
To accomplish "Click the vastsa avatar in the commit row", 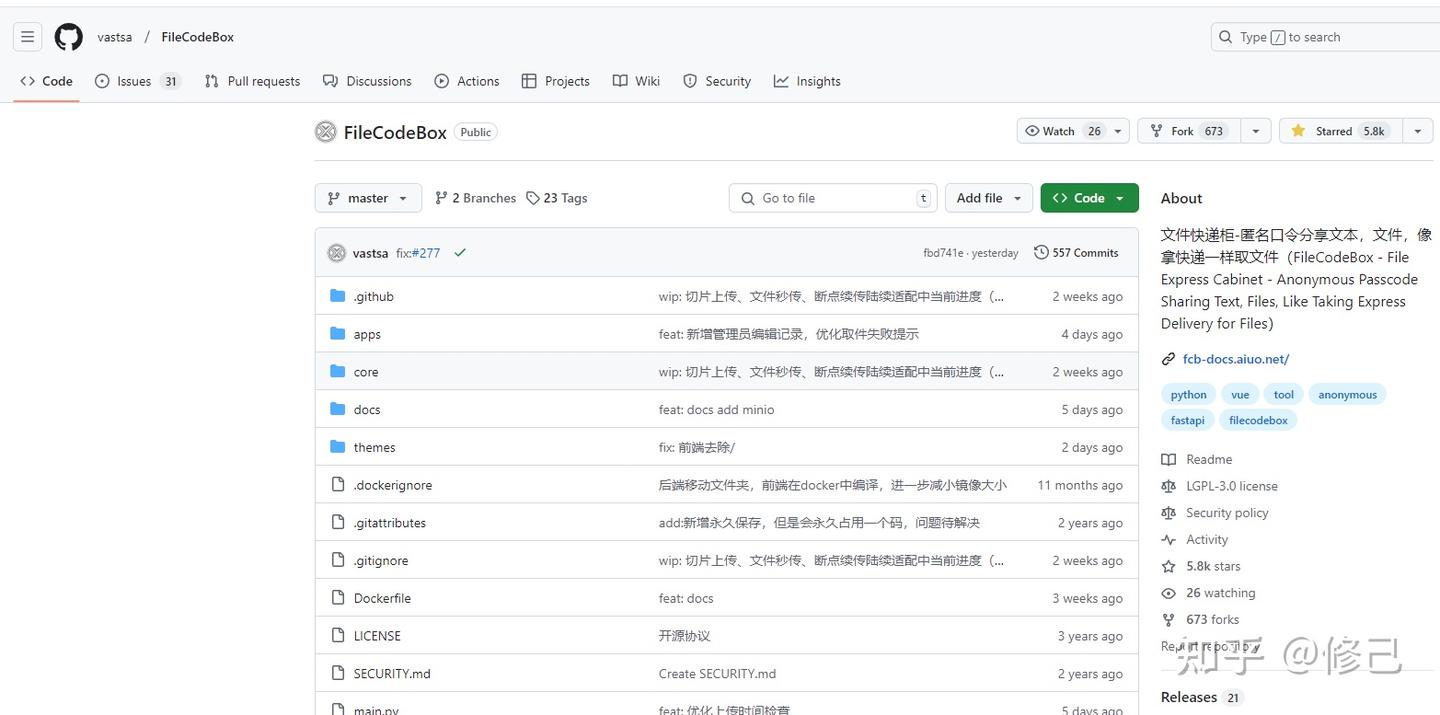I will (337, 253).
